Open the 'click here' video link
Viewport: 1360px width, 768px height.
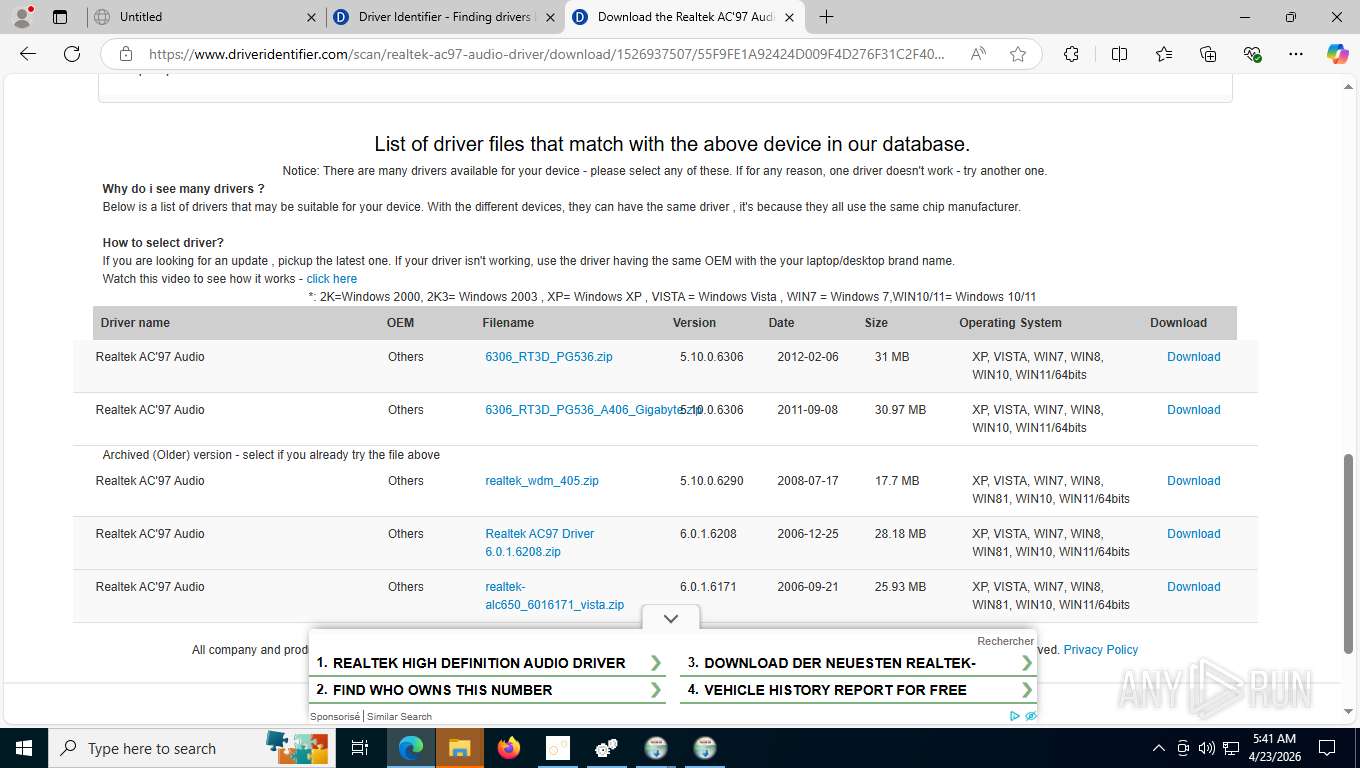pyautogui.click(x=331, y=279)
